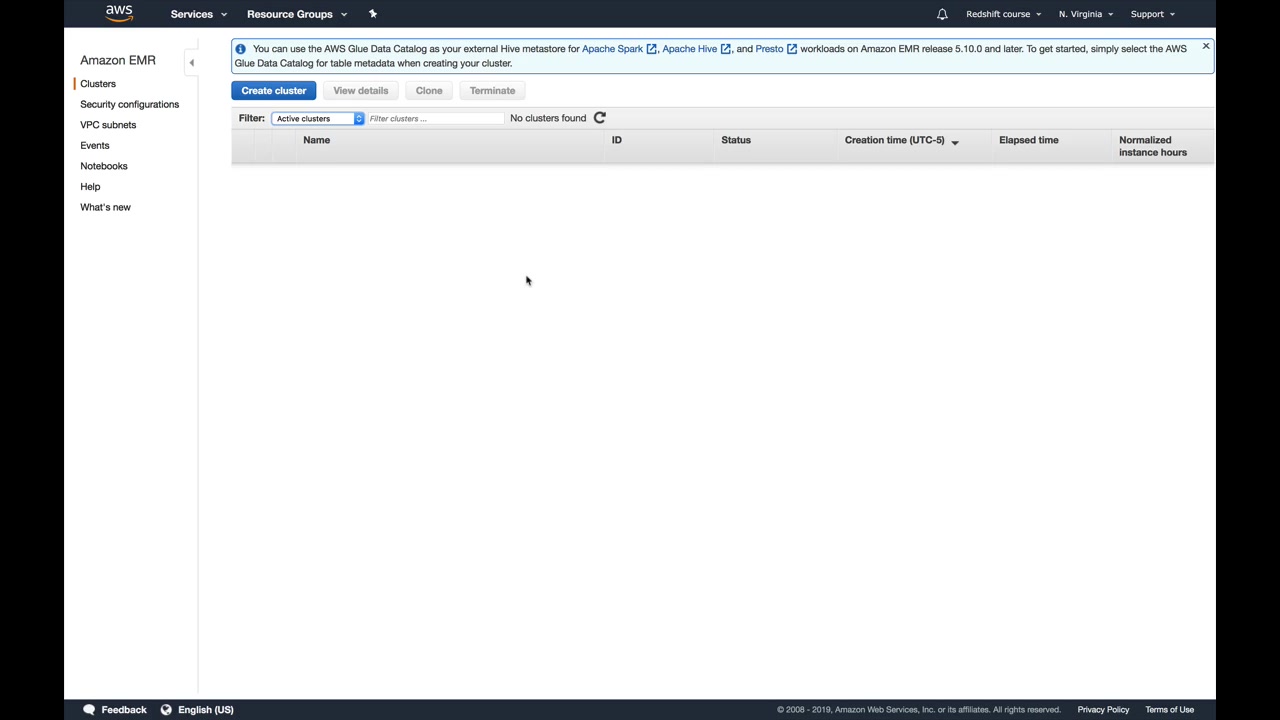Click the Name column header
Screen dimensions: 1280x720
[x=317, y=140]
